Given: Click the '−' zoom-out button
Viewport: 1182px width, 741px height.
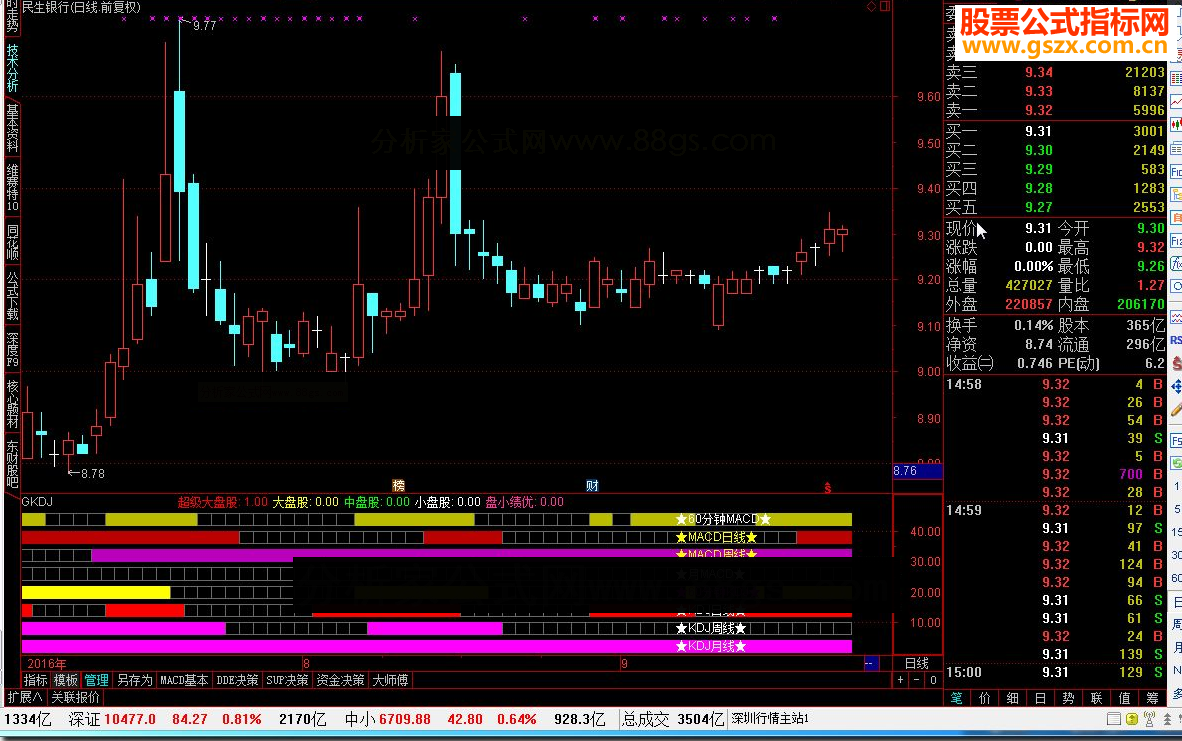Looking at the screenshot, I should (917, 680).
